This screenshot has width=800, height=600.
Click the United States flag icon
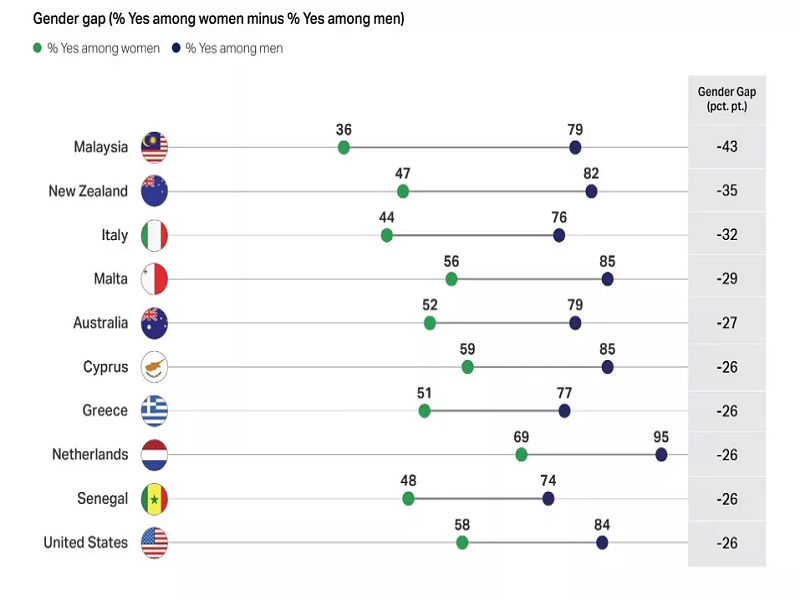pos(154,542)
